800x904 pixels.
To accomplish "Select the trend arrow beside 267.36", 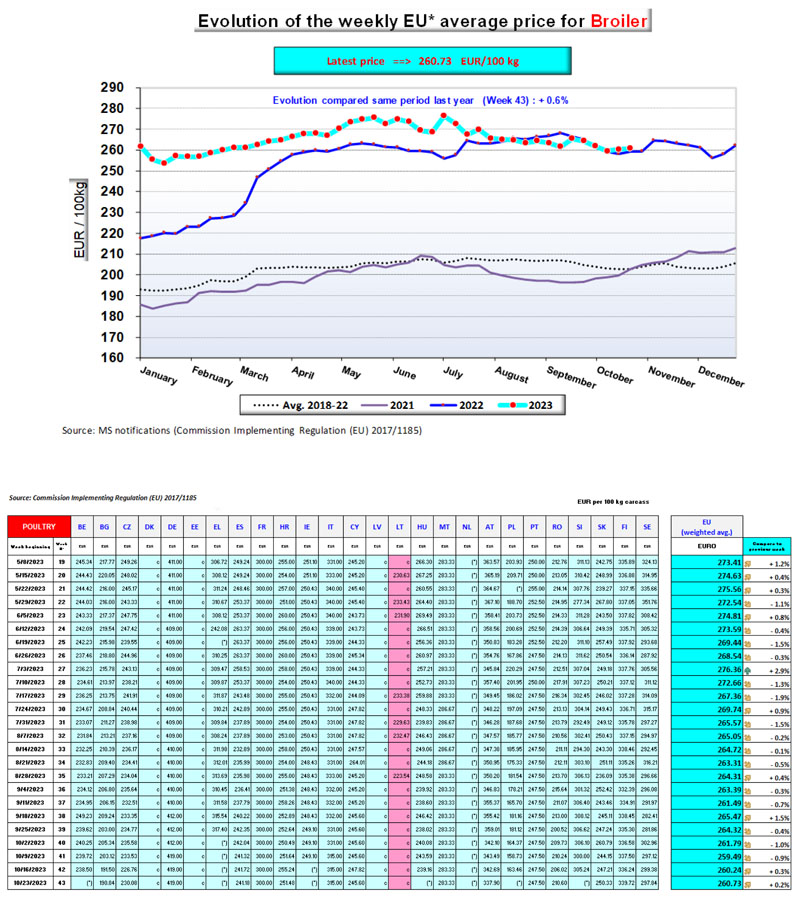I will click(x=748, y=697).
